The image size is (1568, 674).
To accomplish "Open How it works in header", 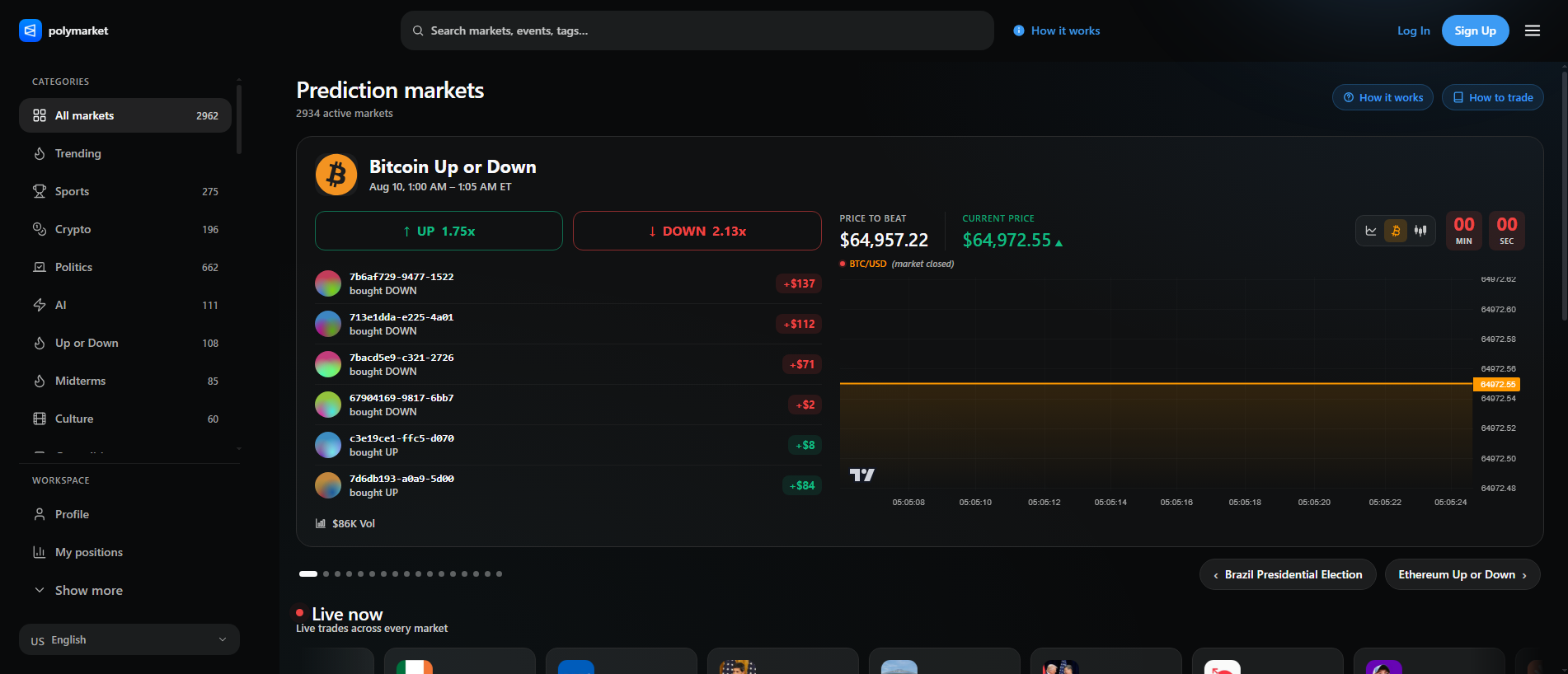I will [x=1057, y=30].
